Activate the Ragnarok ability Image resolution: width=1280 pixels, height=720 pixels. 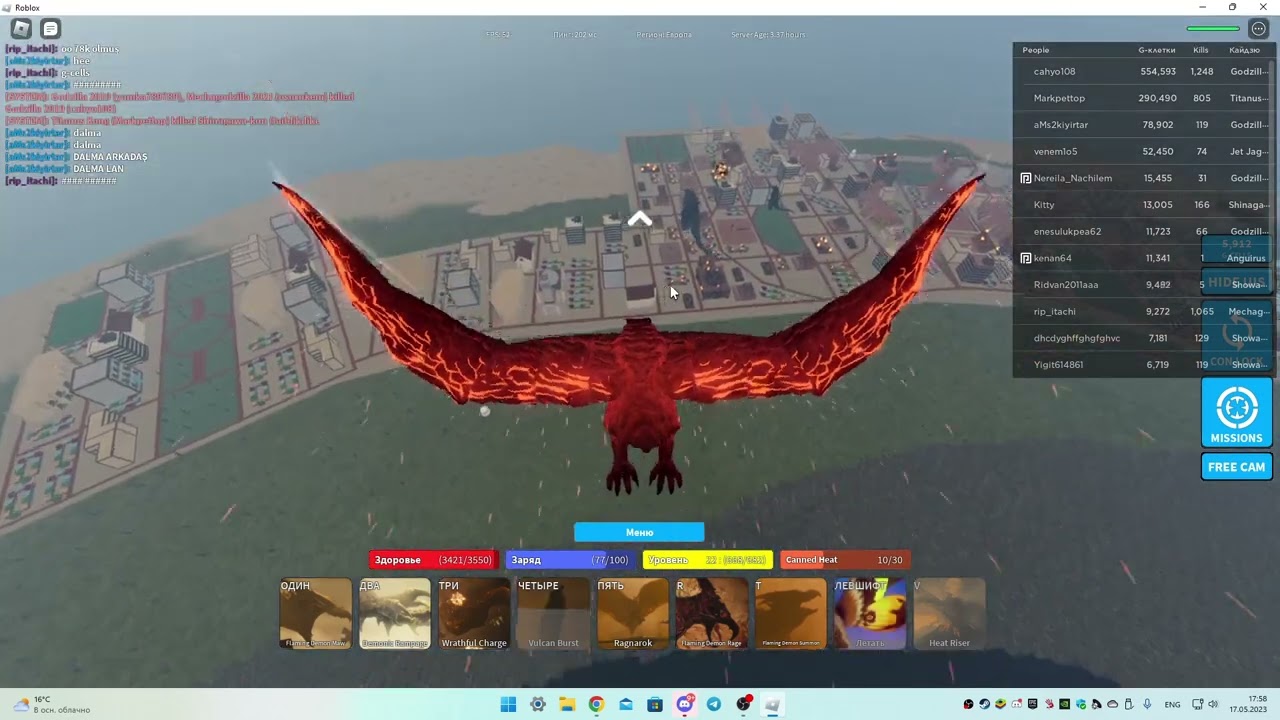pos(633,614)
